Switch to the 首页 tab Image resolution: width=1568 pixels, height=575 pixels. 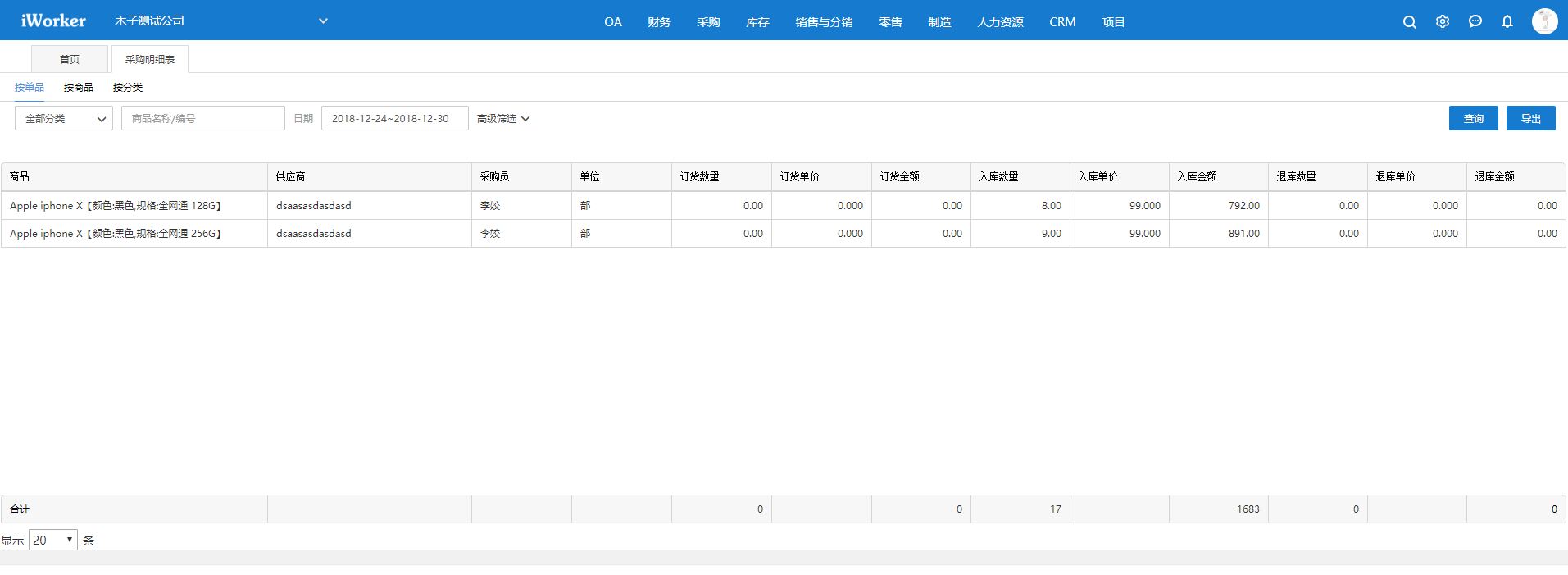tap(70, 59)
